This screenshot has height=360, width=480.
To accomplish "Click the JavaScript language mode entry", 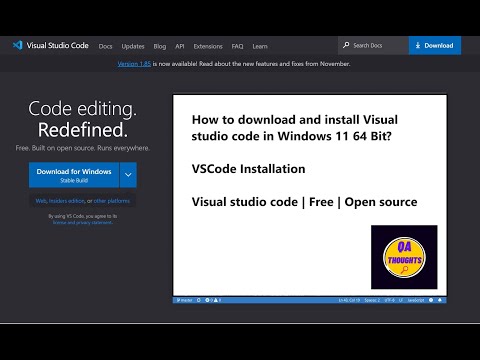I will [x=416, y=300].
